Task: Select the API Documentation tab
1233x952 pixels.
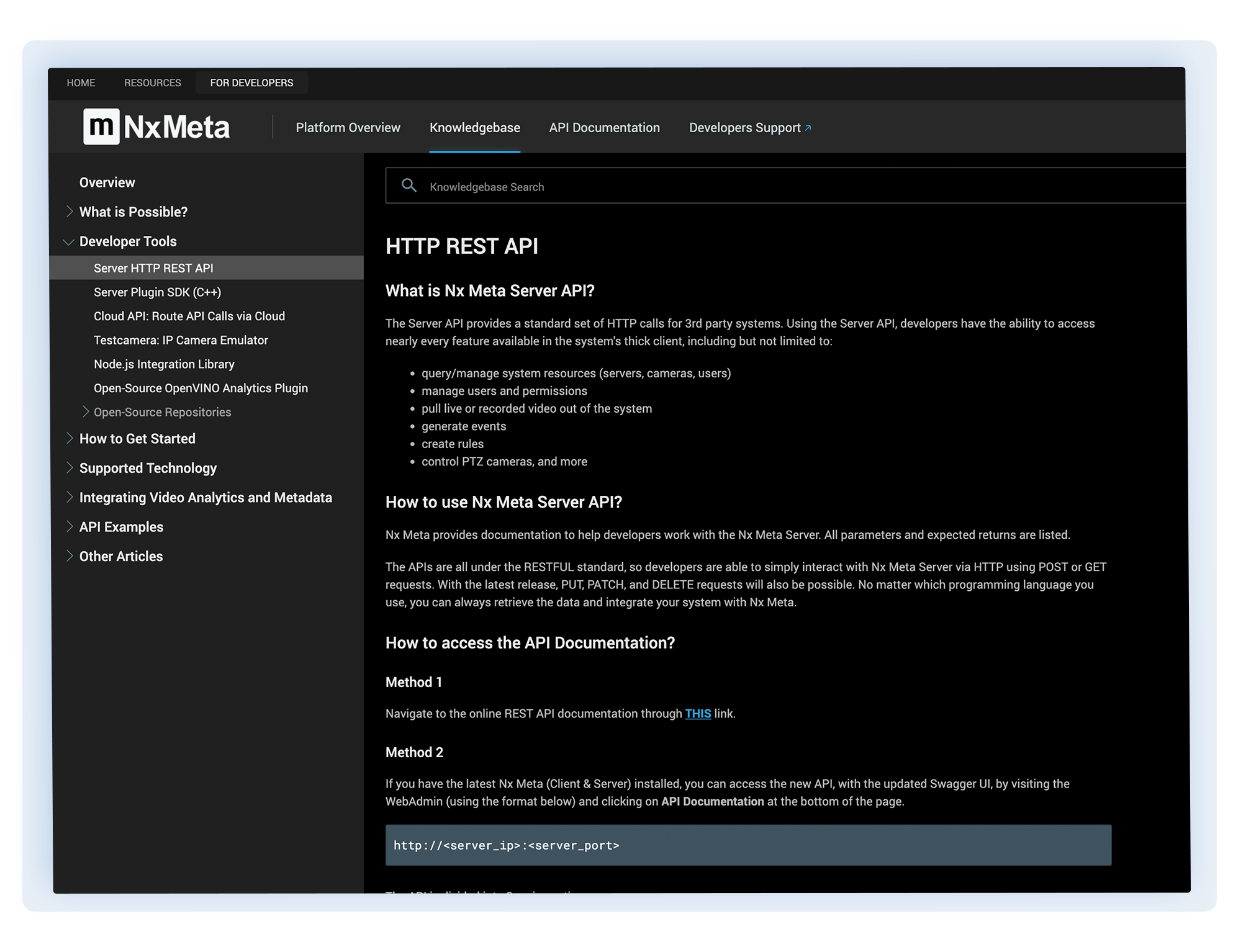Action: click(x=603, y=128)
